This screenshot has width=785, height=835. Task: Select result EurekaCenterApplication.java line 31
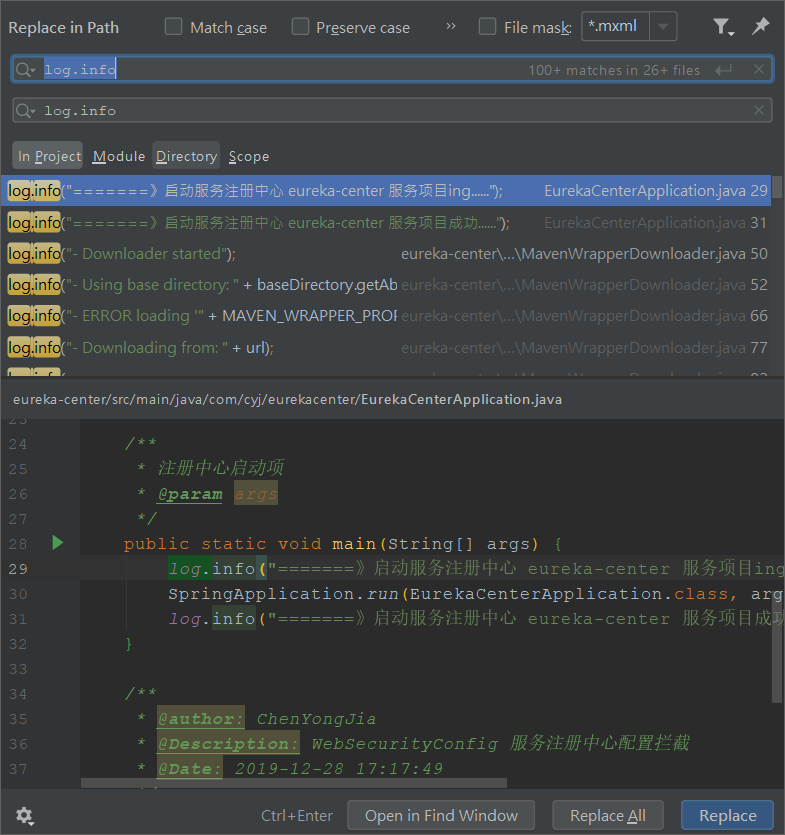(386, 223)
